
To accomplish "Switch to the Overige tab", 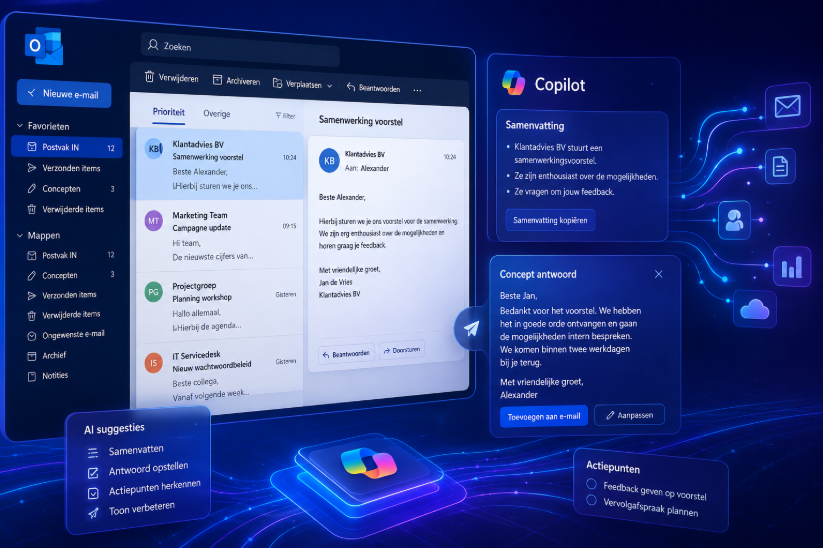I will click(217, 113).
